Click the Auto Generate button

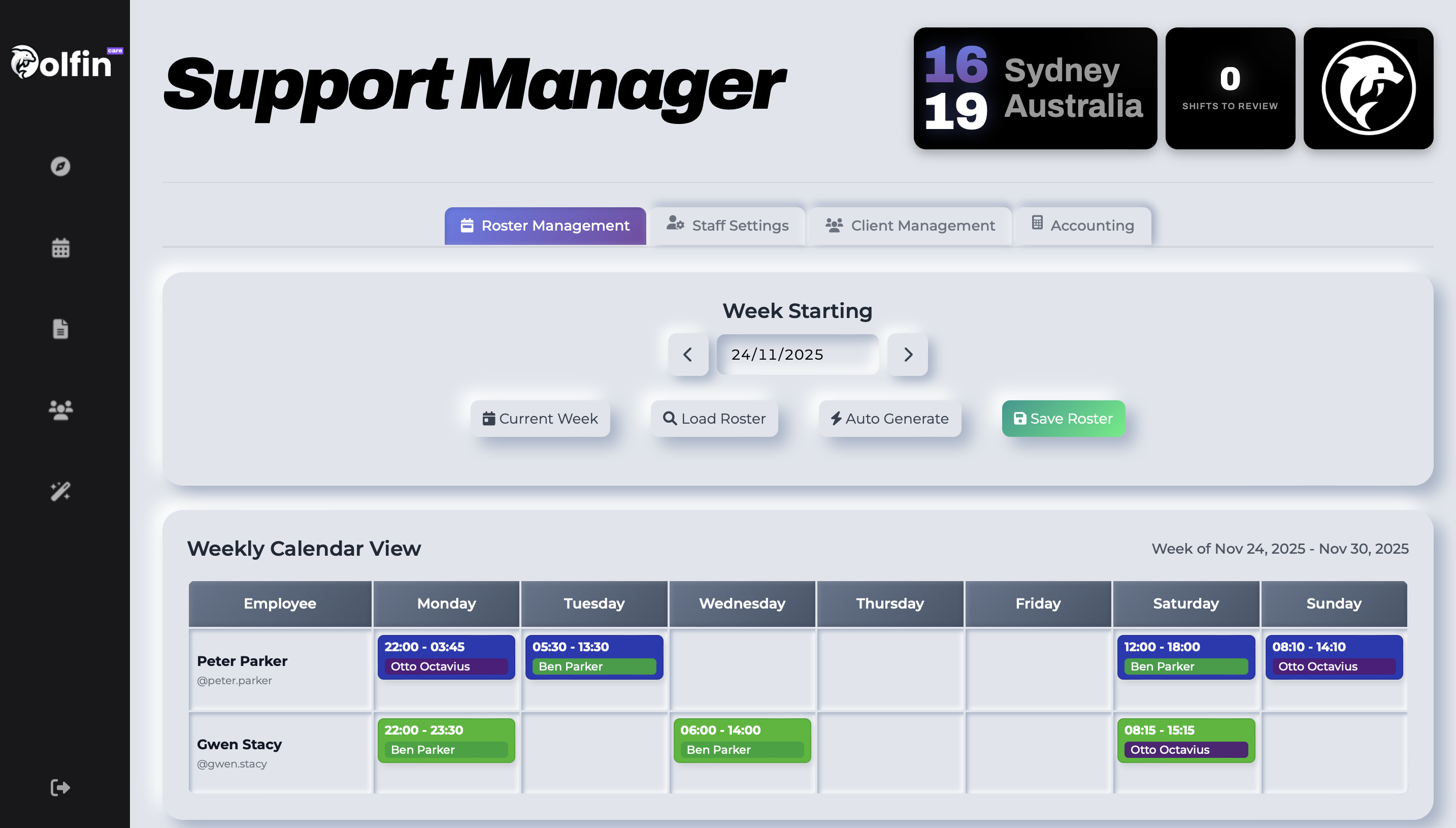coord(889,419)
